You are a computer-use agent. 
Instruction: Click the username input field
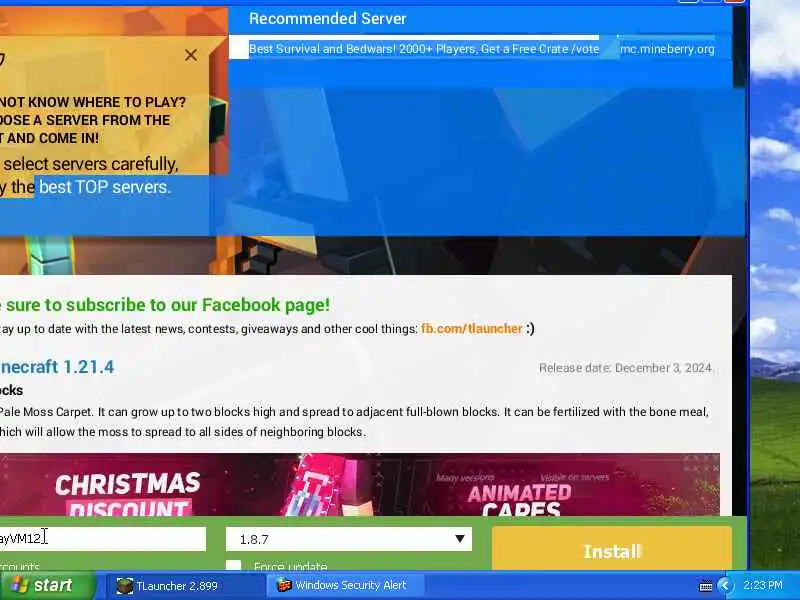coord(102,539)
